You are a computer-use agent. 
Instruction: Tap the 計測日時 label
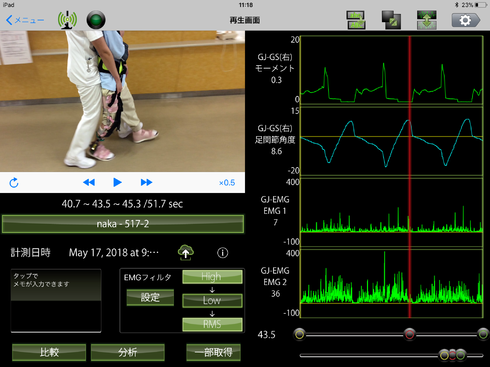pyautogui.click(x=31, y=253)
